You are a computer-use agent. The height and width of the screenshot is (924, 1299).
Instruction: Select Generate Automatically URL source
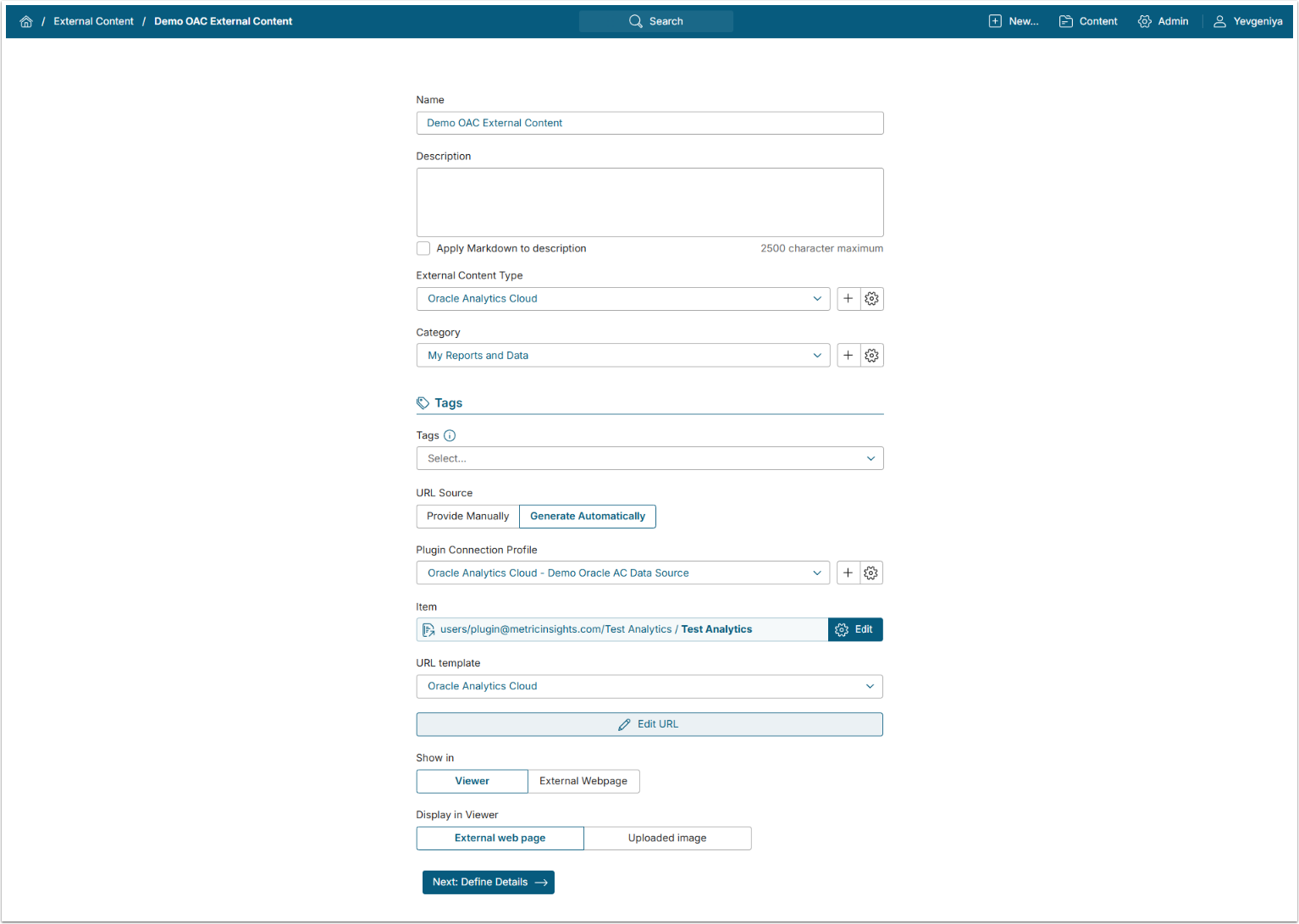588,517
